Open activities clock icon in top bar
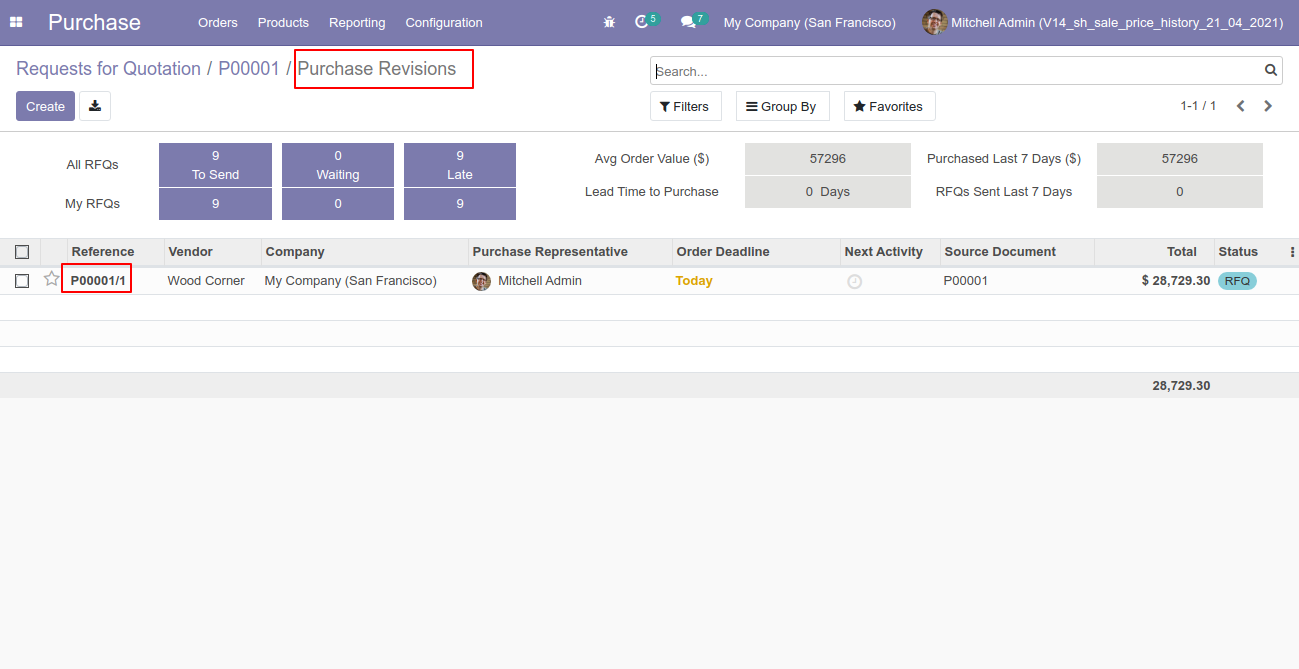This screenshot has height=669, width=1299. coord(642,22)
